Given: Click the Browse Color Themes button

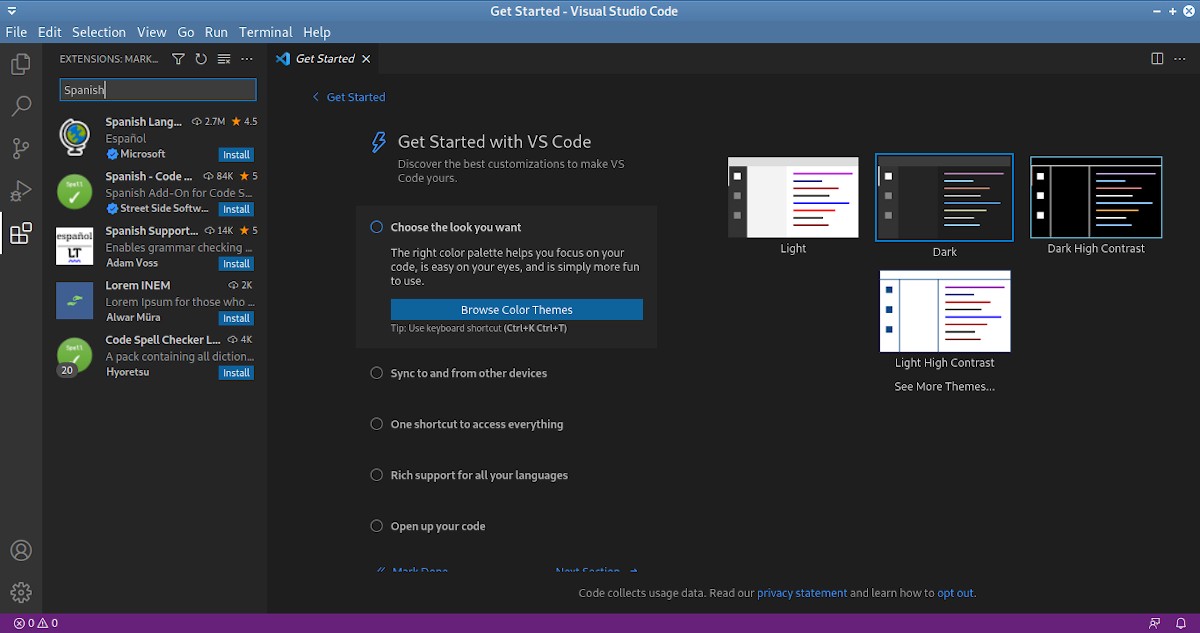Looking at the screenshot, I should 516,310.
